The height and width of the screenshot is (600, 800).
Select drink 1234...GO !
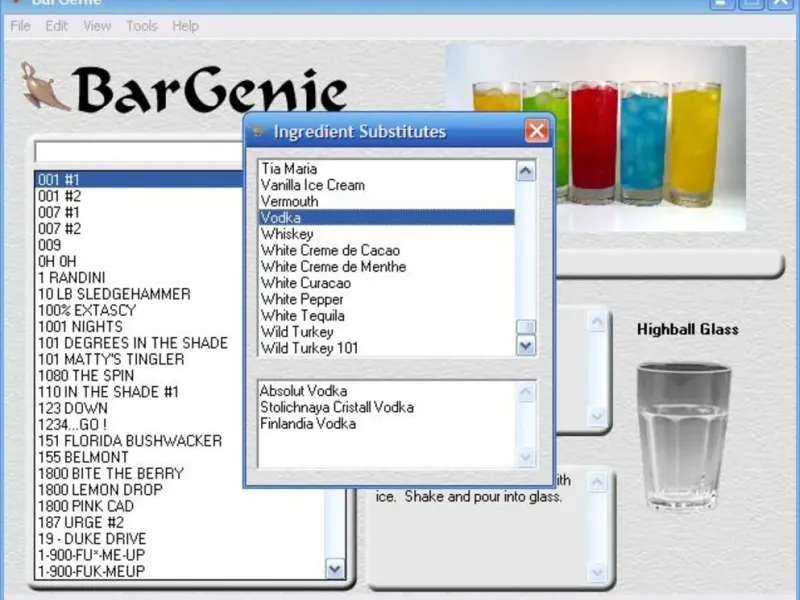point(139,424)
